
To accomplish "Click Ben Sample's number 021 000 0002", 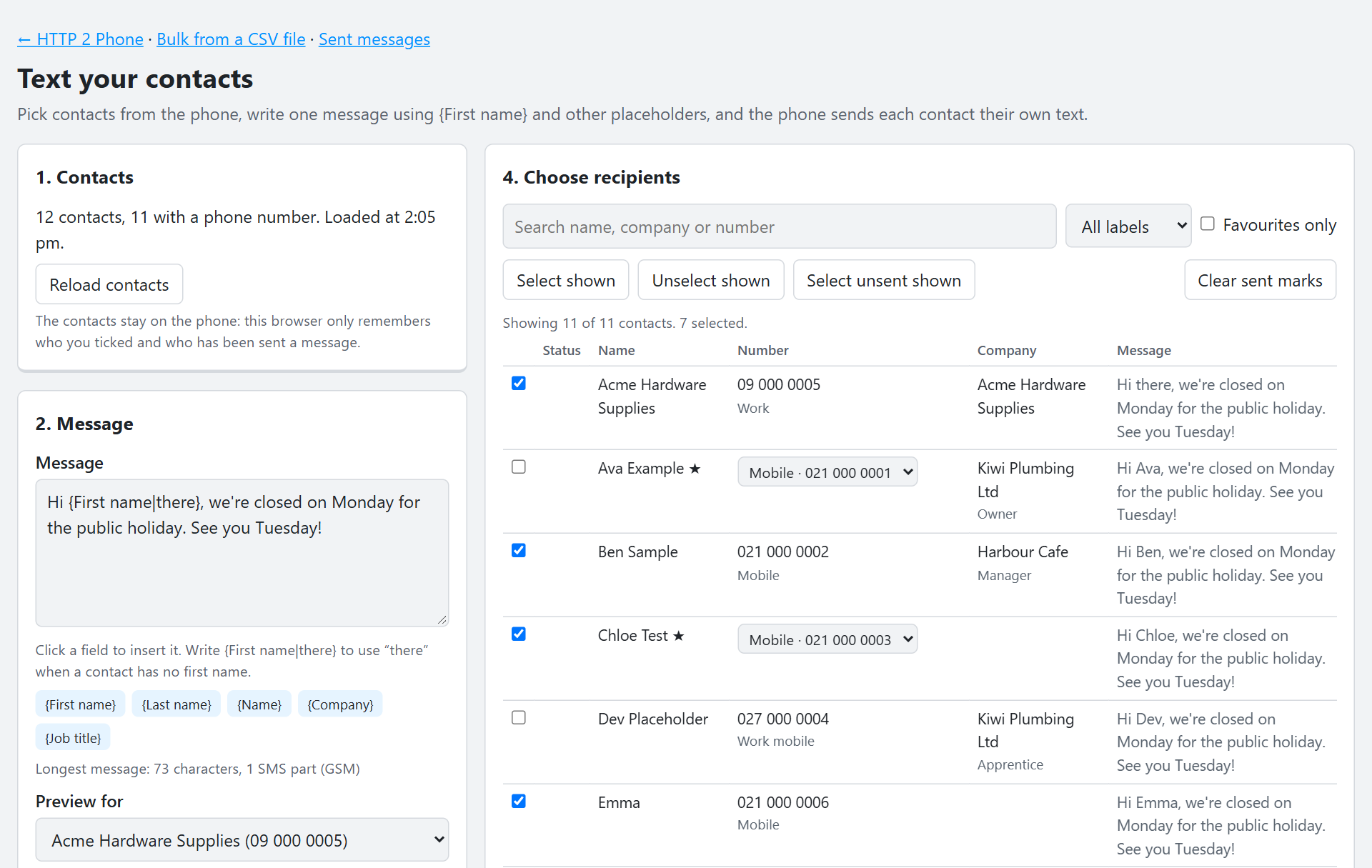I will 783,552.
